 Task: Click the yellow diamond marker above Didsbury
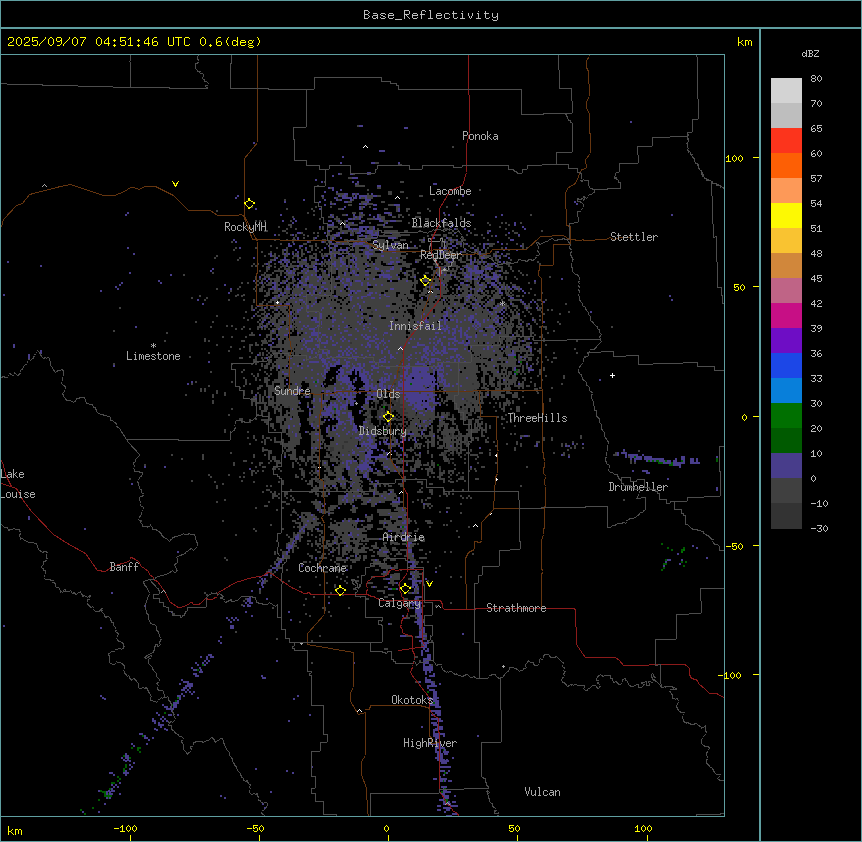(389, 417)
